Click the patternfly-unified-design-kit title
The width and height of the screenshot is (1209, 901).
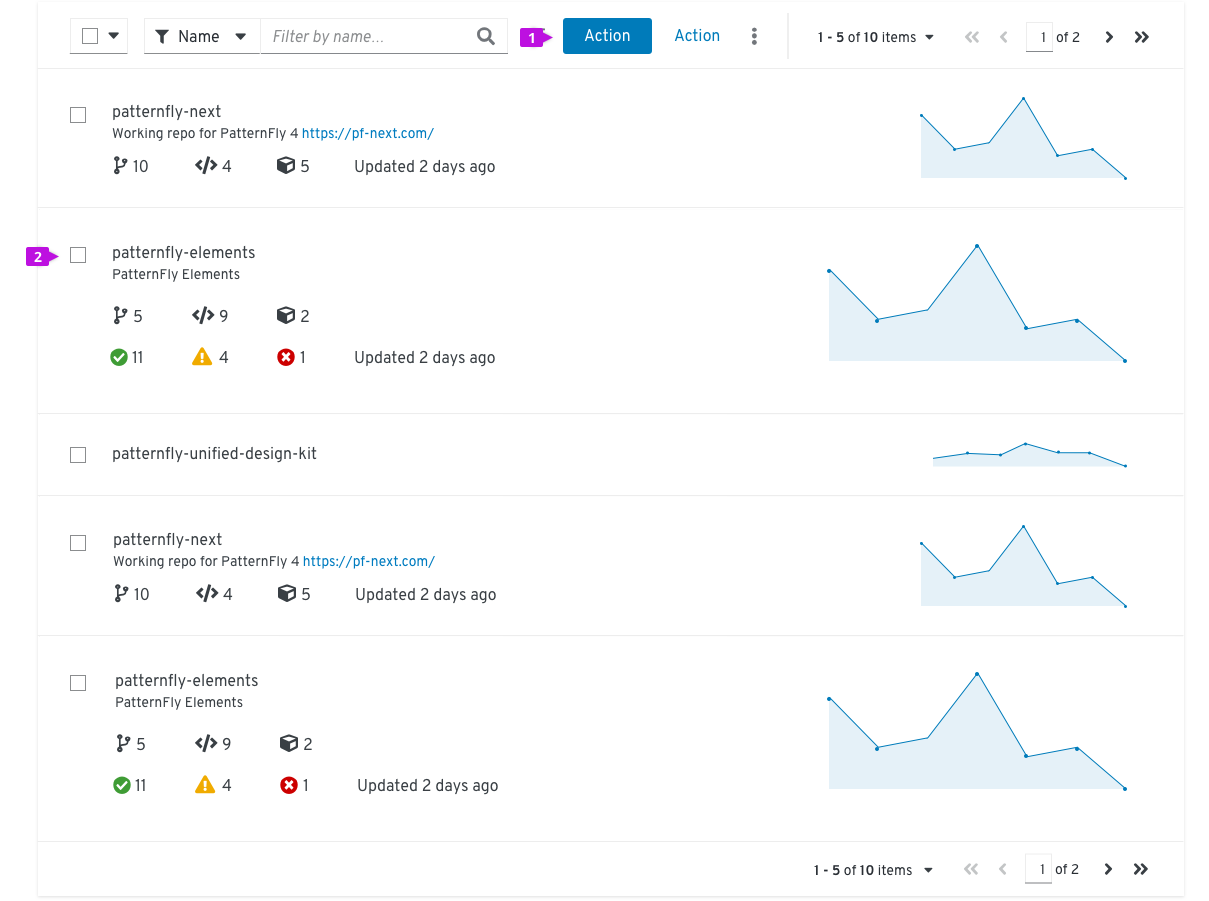coord(214,453)
